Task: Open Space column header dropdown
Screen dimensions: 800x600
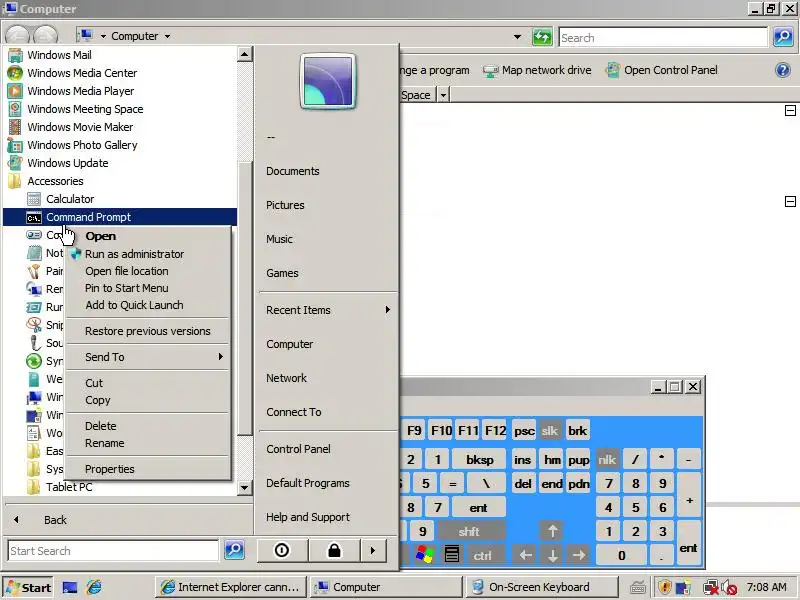Action: 443,95
